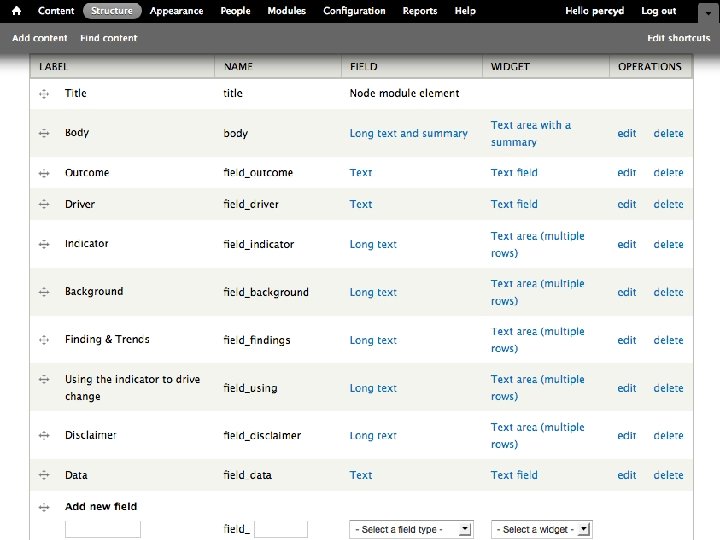Viewport: 720px width, 540px height.
Task: Open Long text and summary field type for Body
Action: pyautogui.click(x=409, y=133)
